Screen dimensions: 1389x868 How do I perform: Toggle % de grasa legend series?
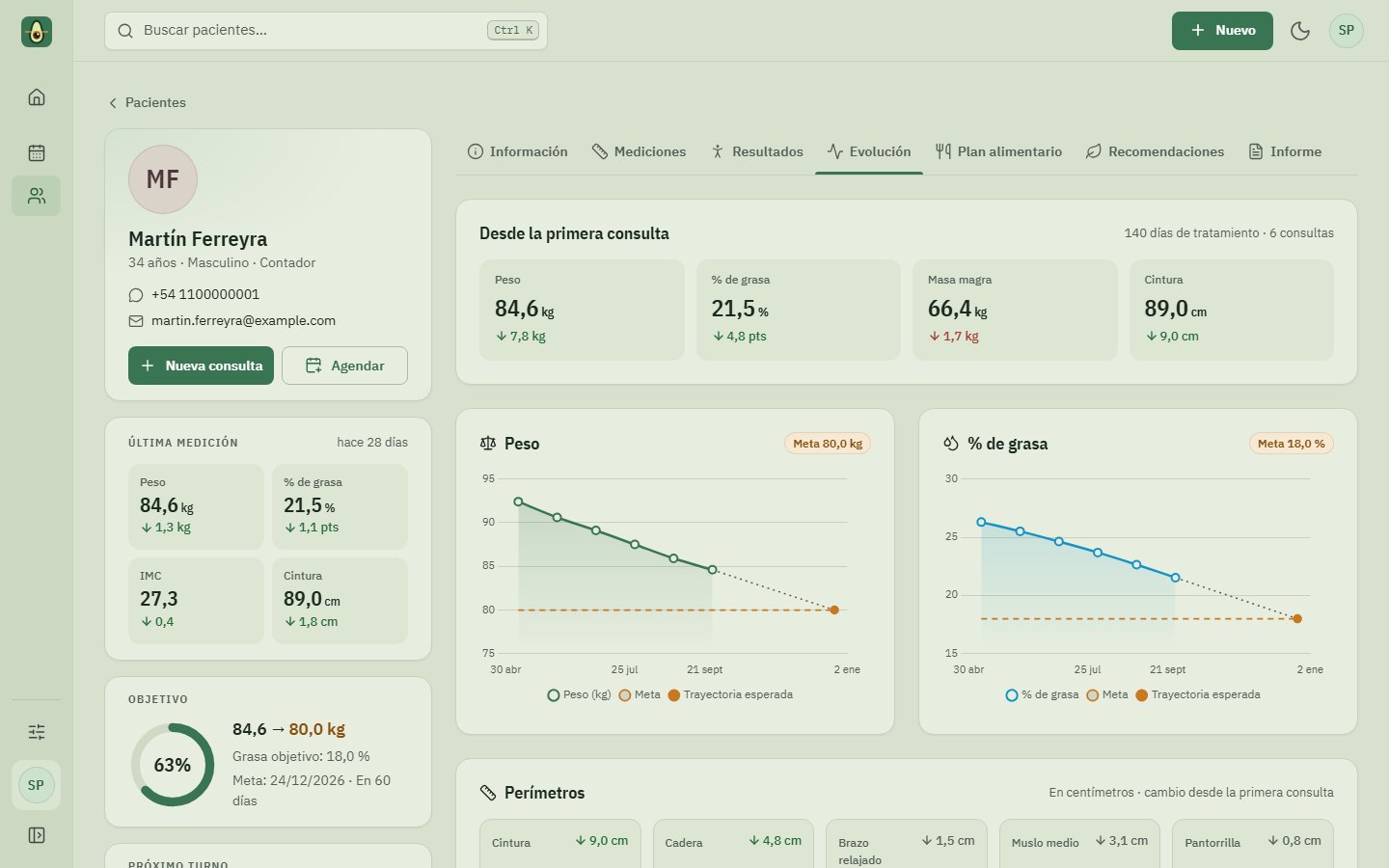tap(1042, 694)
